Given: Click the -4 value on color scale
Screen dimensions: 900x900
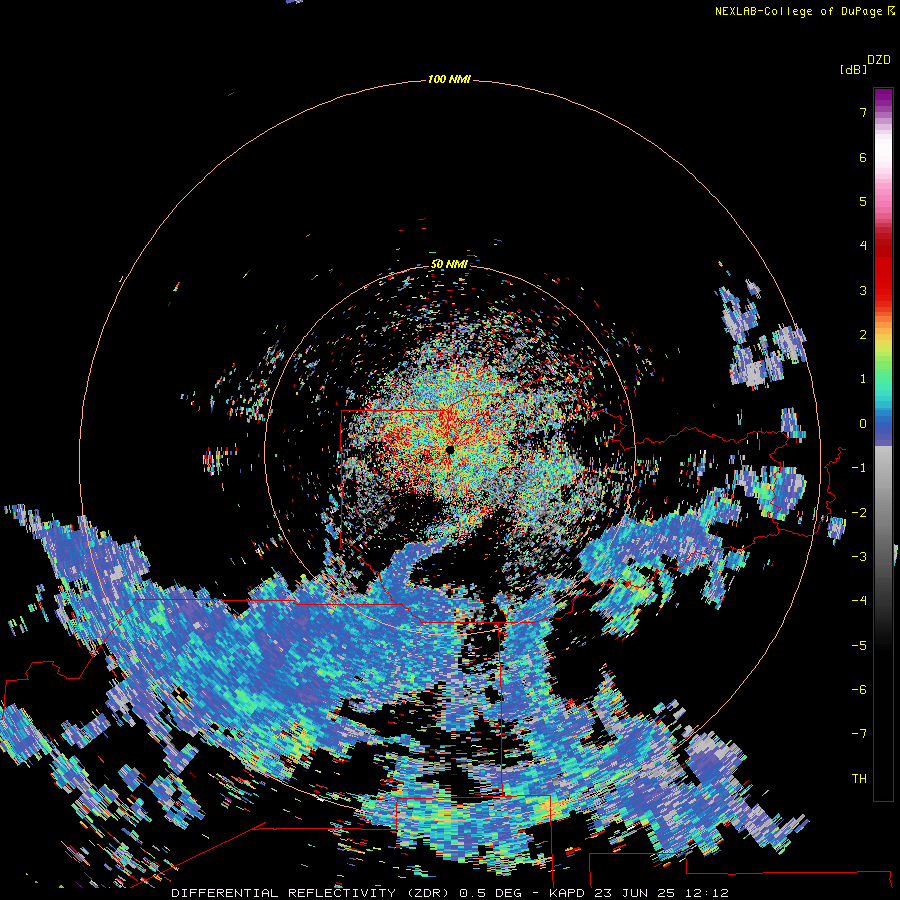Looking at the screenshot, I should (859, 601).
